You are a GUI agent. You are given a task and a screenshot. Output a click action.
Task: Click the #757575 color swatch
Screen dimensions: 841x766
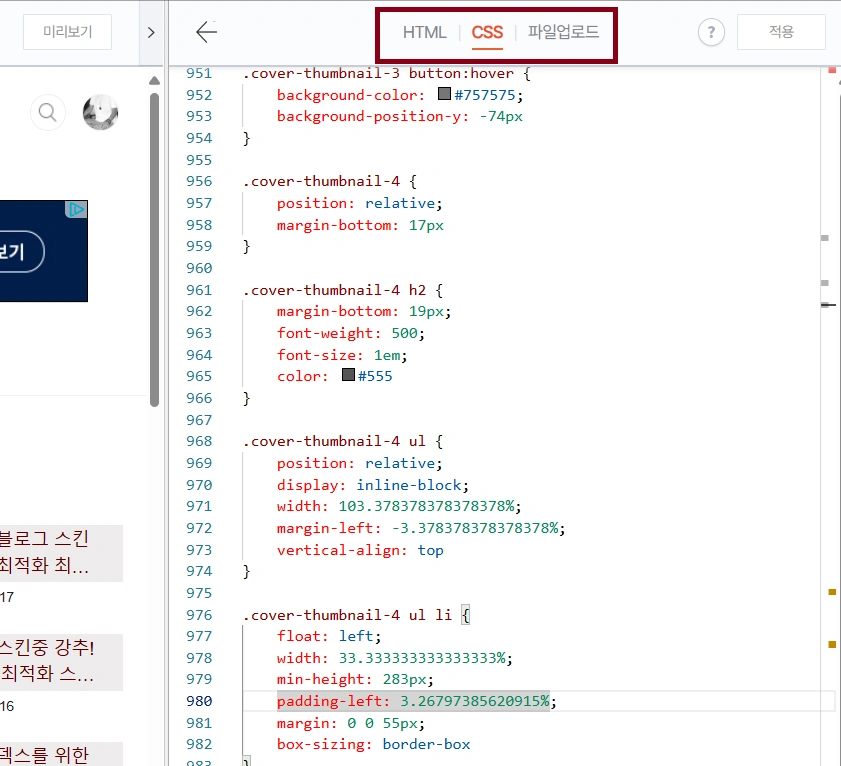444,95
